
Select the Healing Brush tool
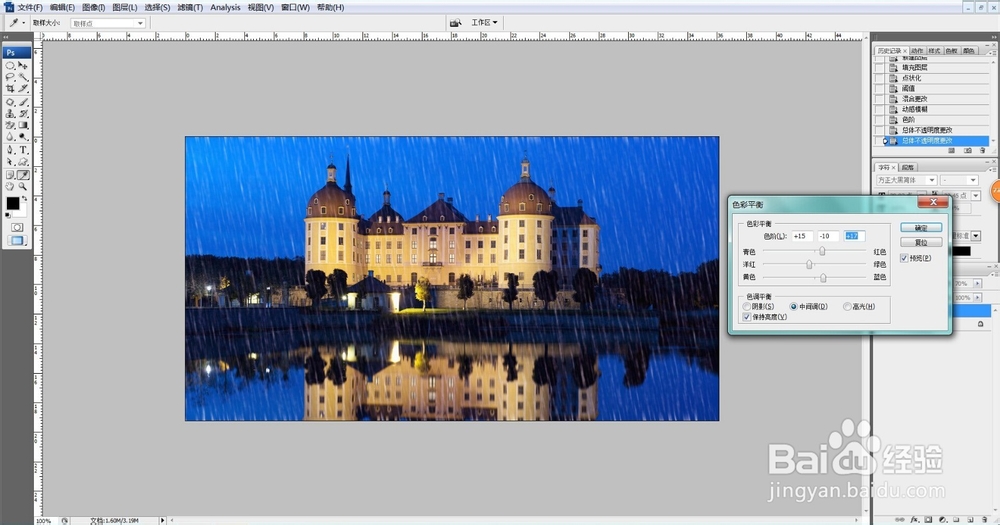pos(10,102)
